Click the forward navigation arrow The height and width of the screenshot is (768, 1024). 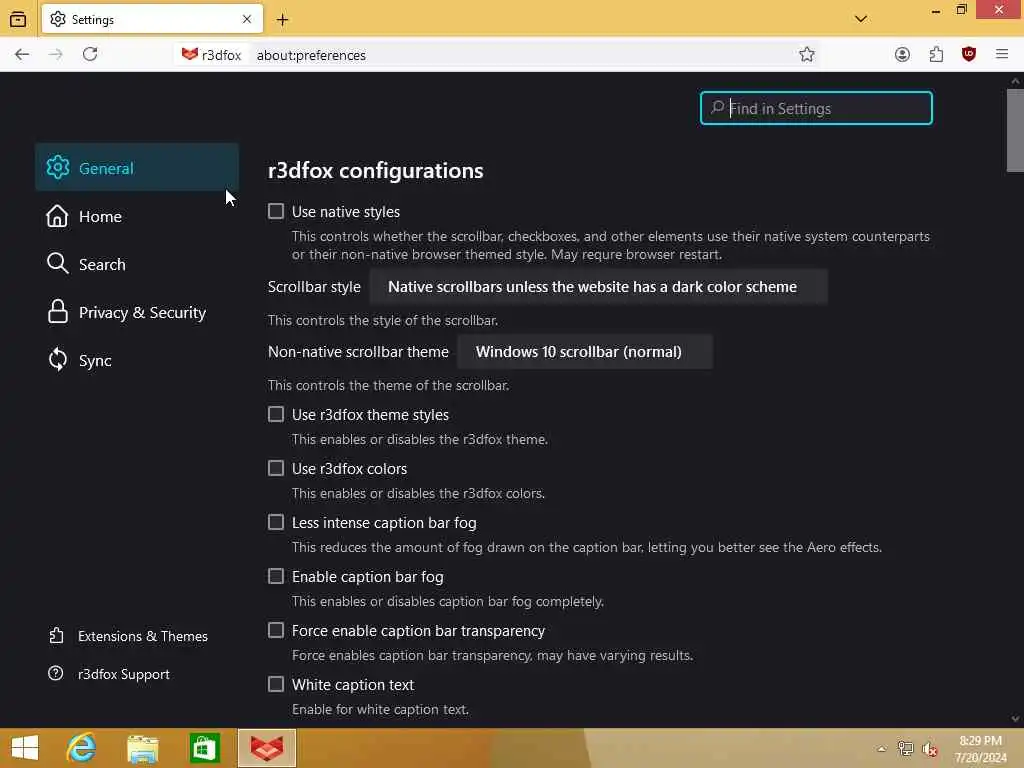pyautogui.click(x=56, y=54)
